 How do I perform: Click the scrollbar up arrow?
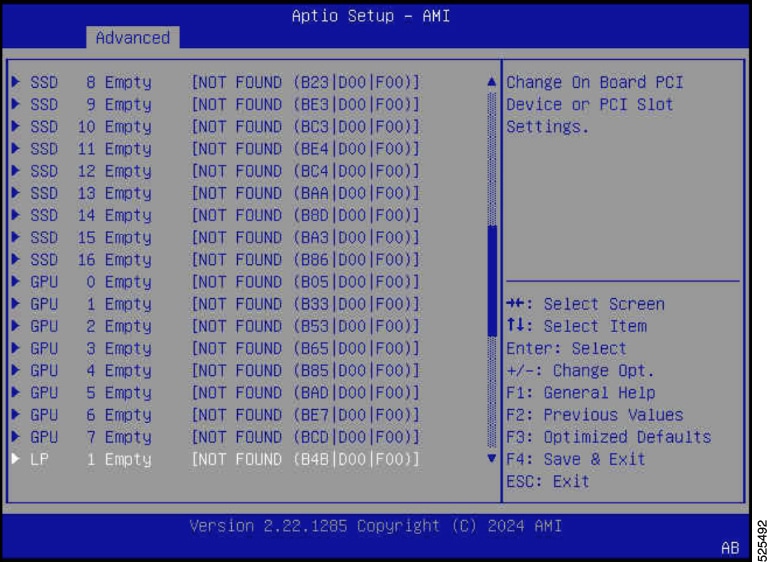pos(492,82)
